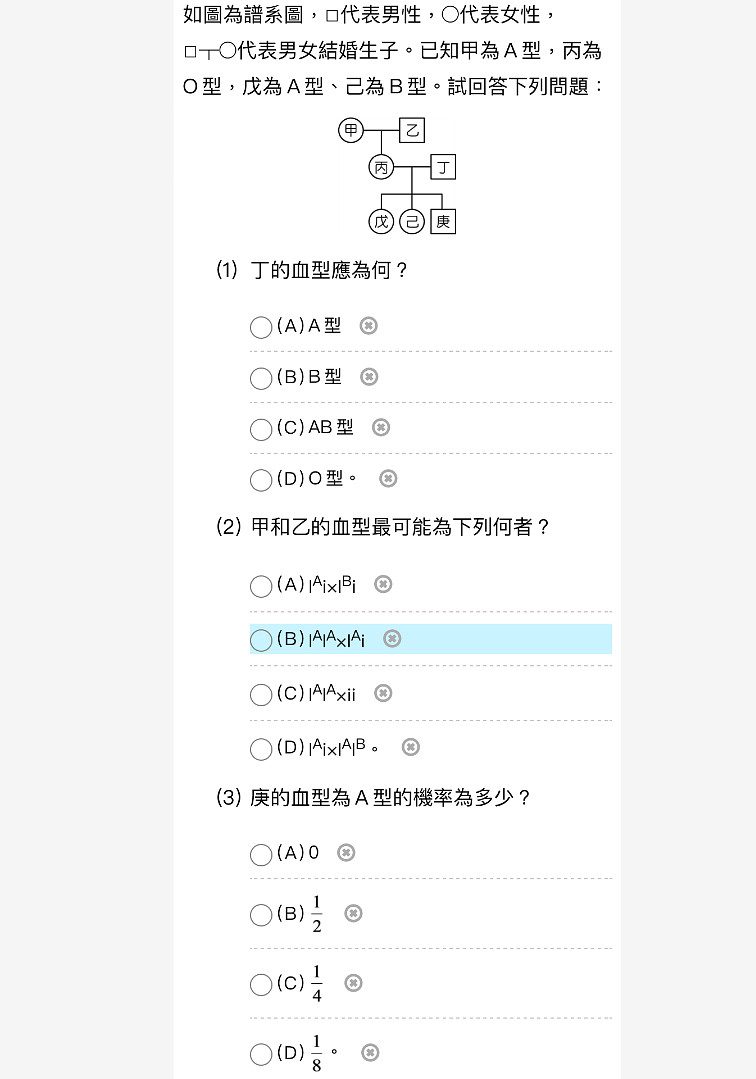Select question 3 answer (B) 1/2

261,915
